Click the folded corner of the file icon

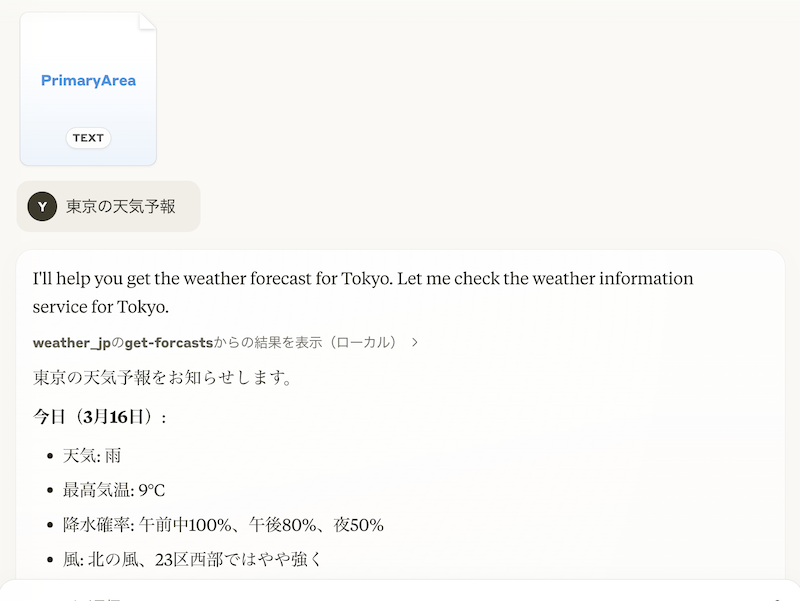tap(147, 21)
